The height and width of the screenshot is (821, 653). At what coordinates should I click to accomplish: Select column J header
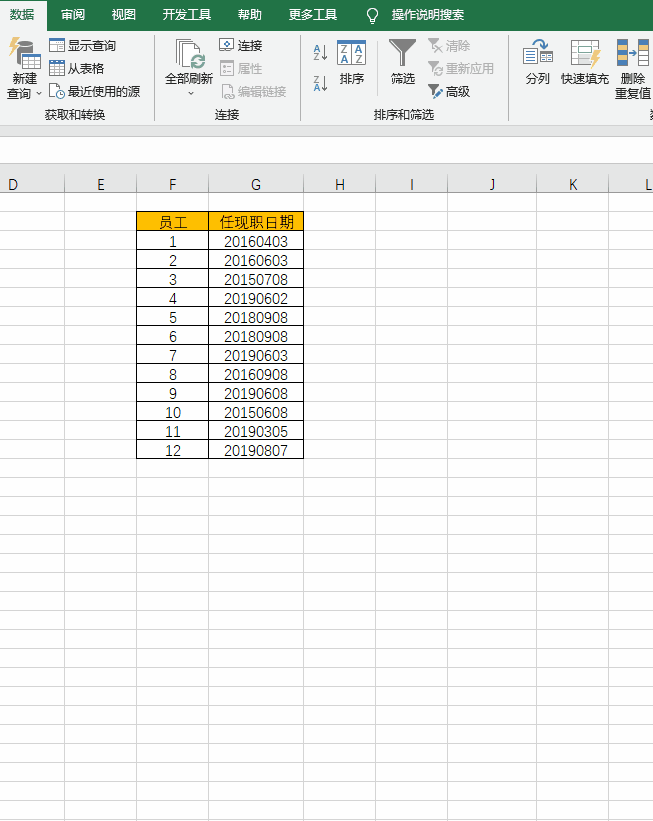click(x=492, y=184)
